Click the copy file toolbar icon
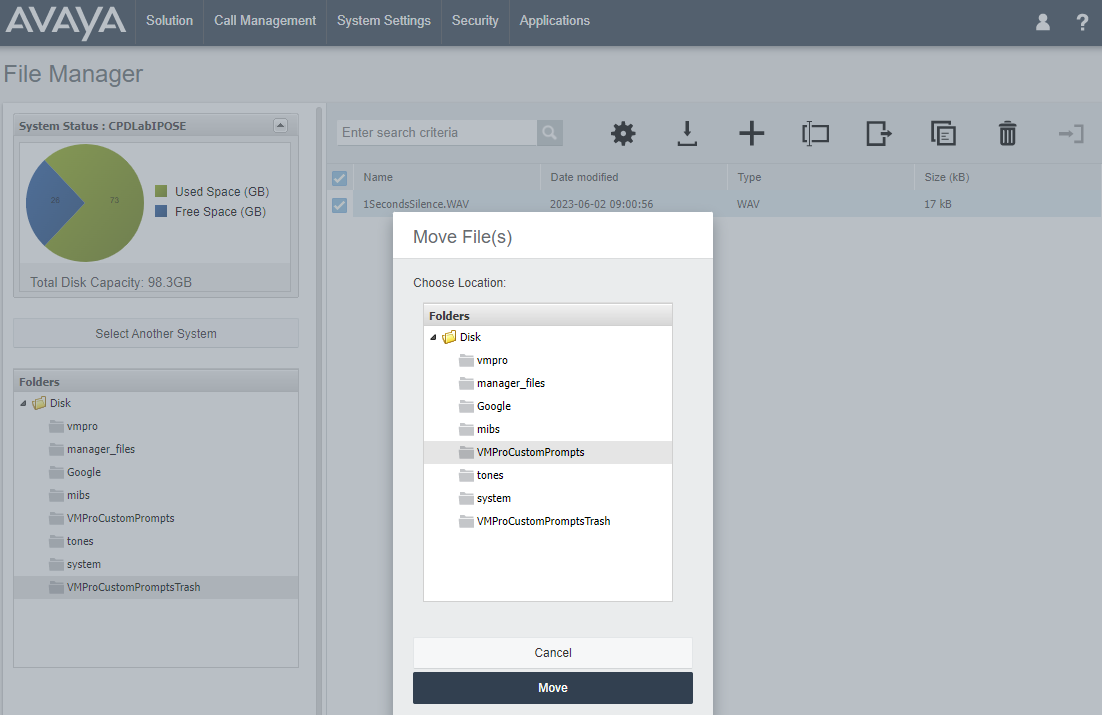This screenshot has width=1102, height=715. pos(942,134)
